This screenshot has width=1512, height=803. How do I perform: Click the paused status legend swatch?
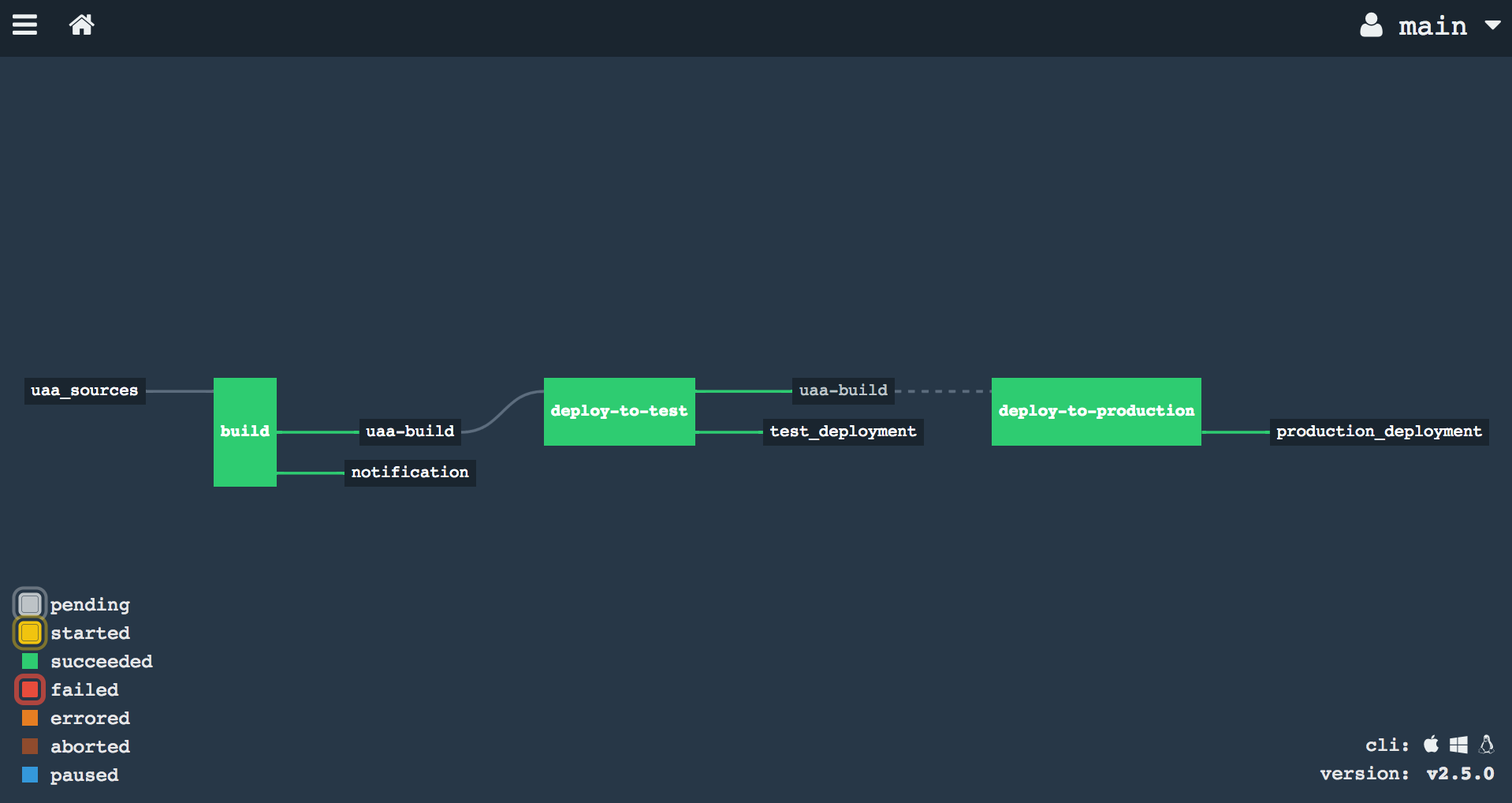coord(30,775)
